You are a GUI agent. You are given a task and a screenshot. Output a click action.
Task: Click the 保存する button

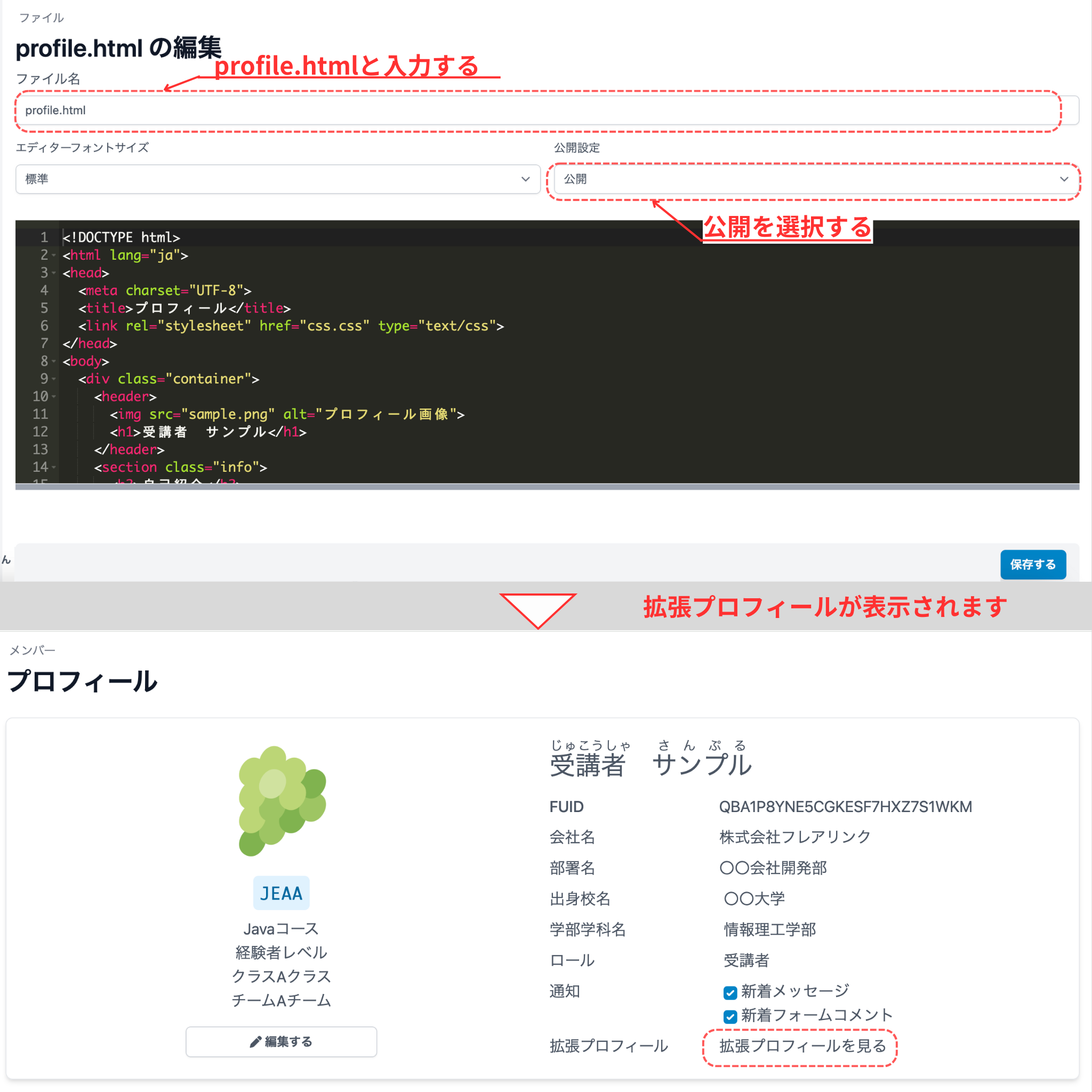coord(1033,564)
